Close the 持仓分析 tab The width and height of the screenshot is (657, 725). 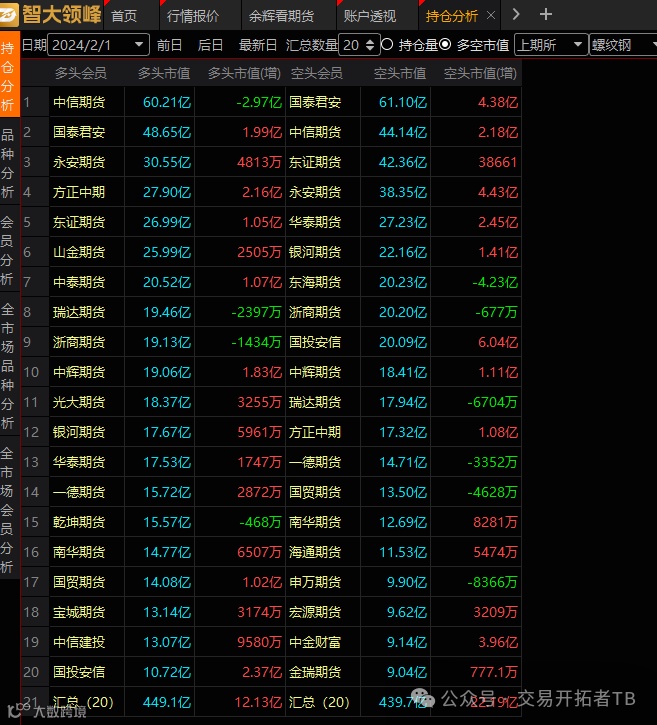491,16
